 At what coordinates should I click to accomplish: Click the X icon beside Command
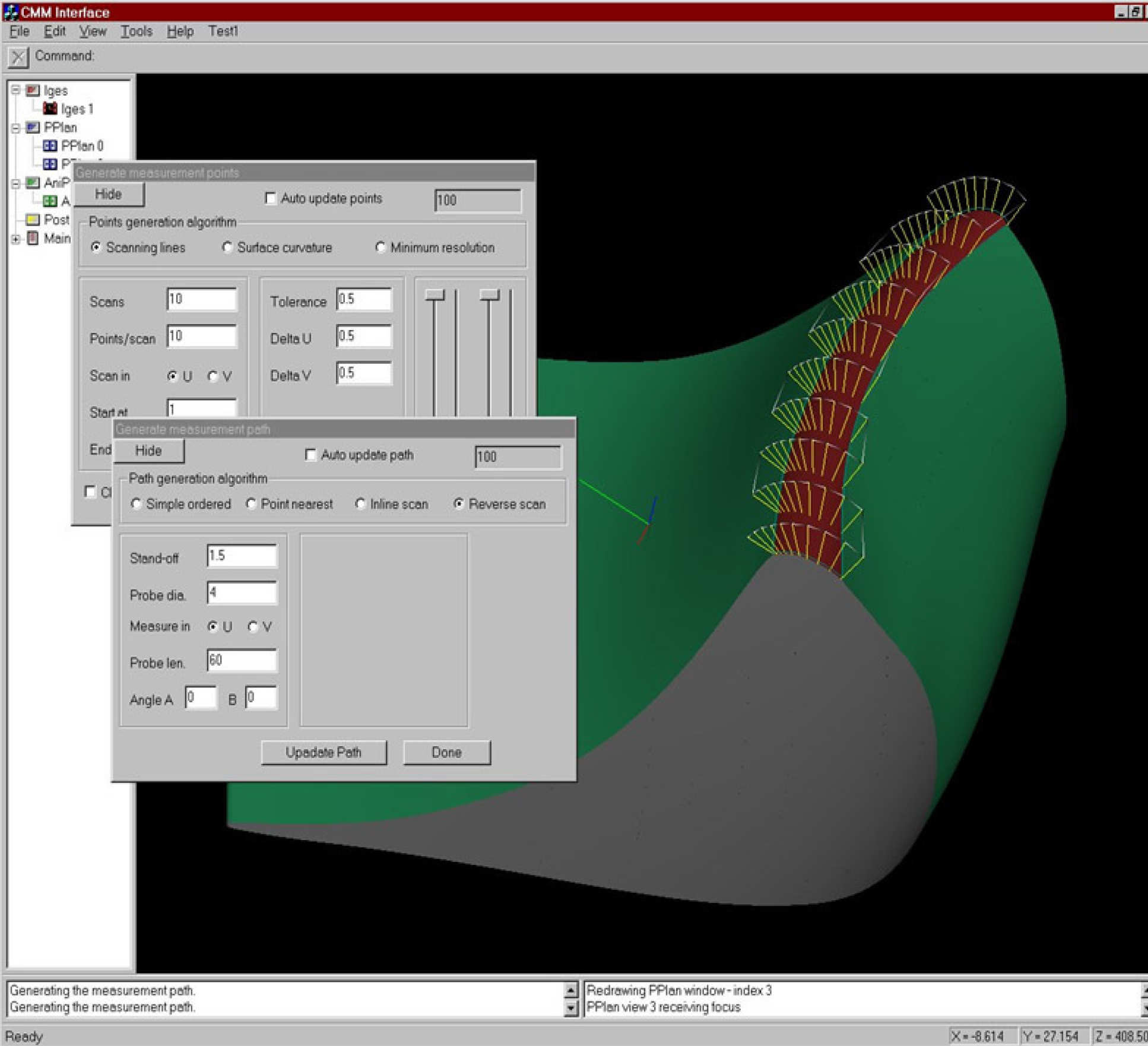[x=18, y=57]
